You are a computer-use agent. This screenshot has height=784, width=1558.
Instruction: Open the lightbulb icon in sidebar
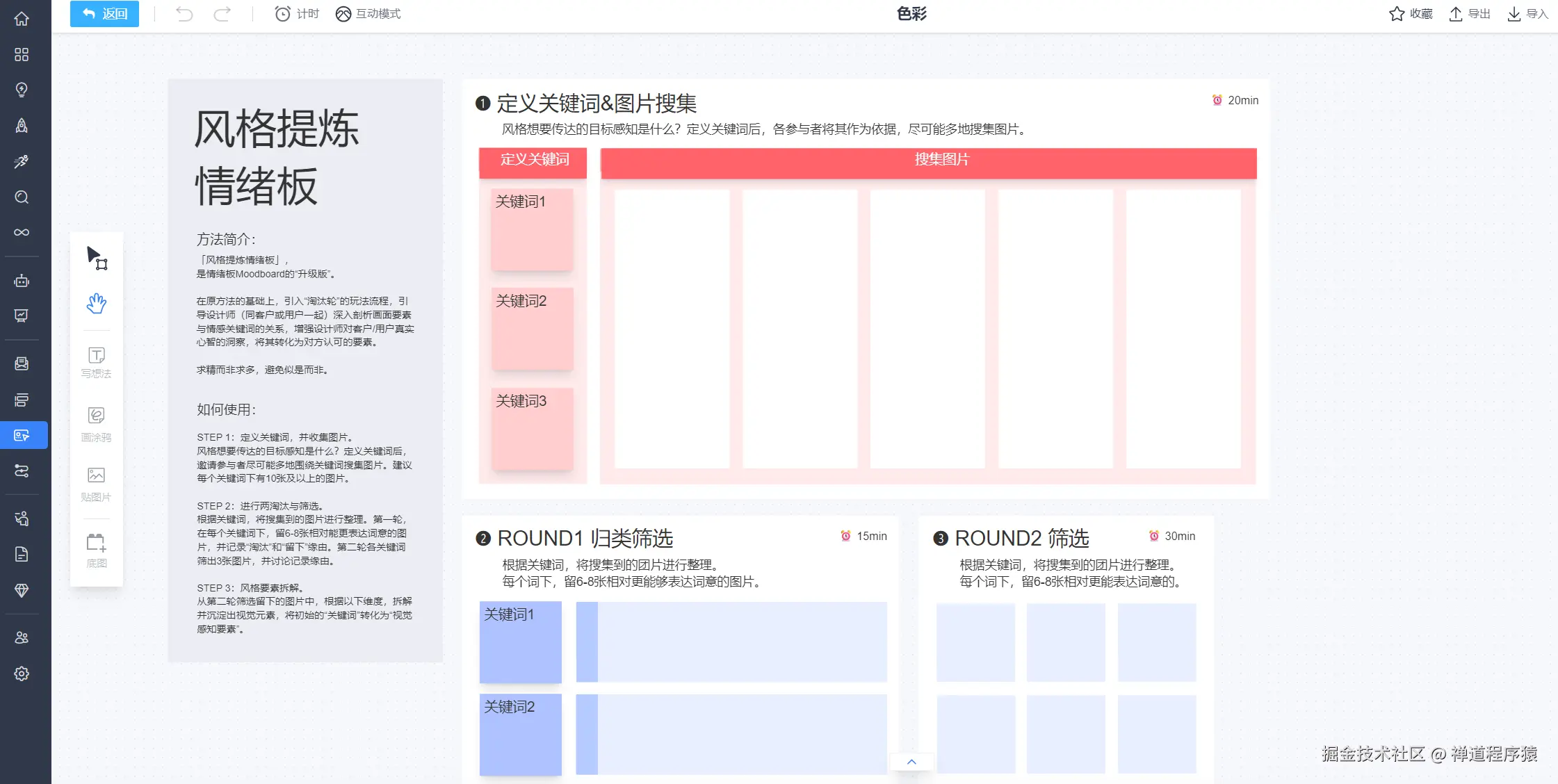pos(22,90)
